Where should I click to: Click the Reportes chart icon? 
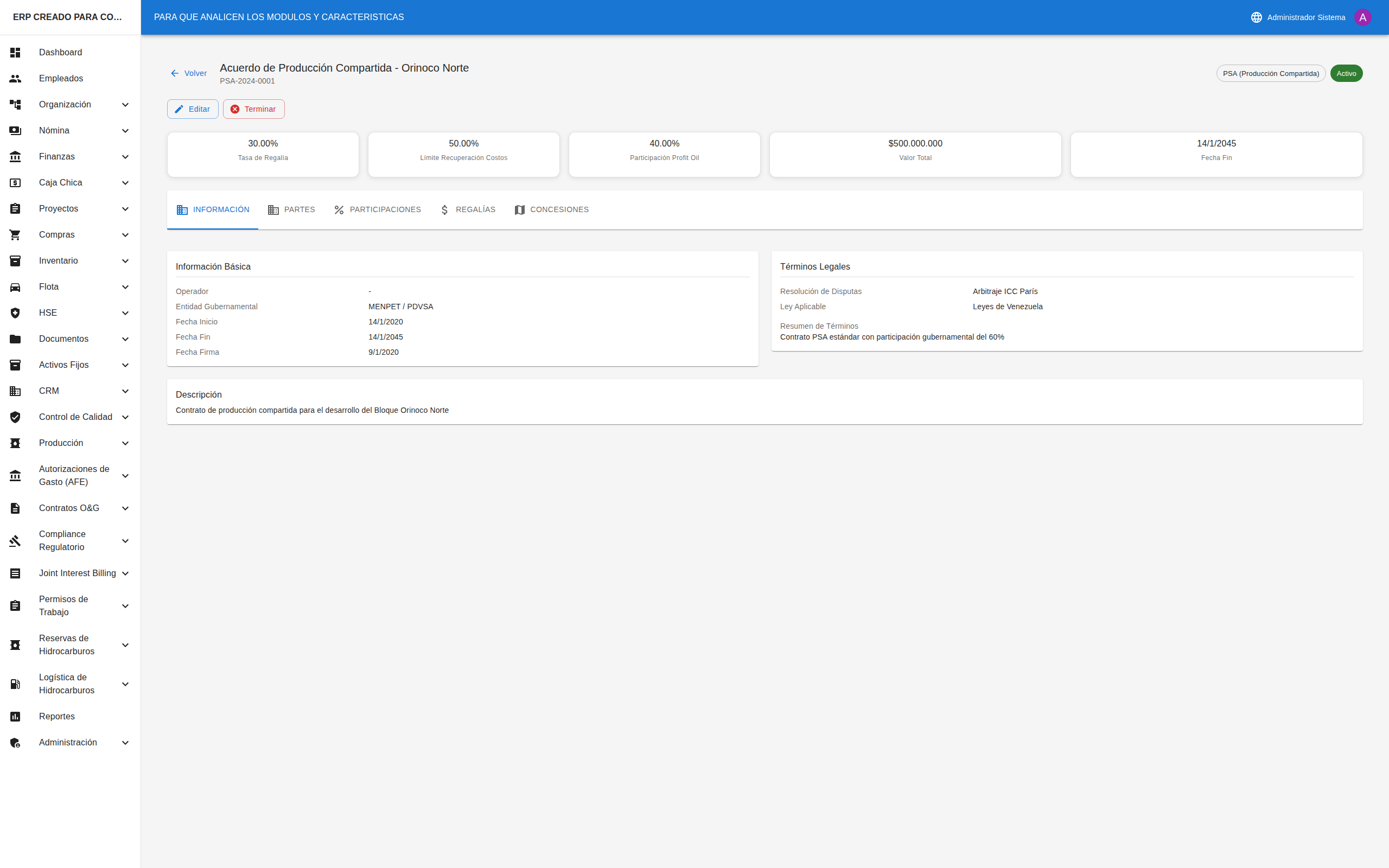coord(16,717)
